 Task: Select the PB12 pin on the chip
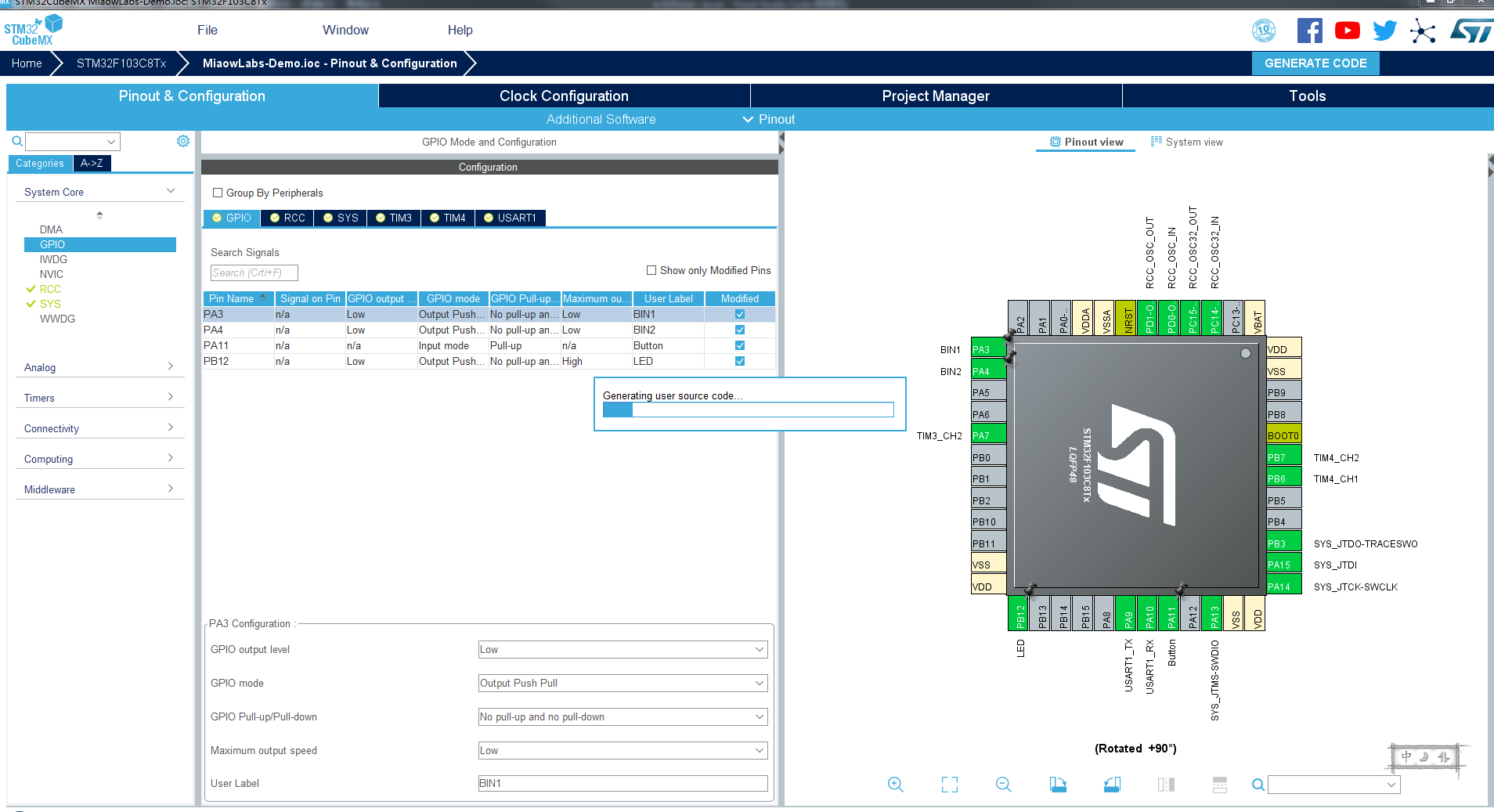(1018, 615)
